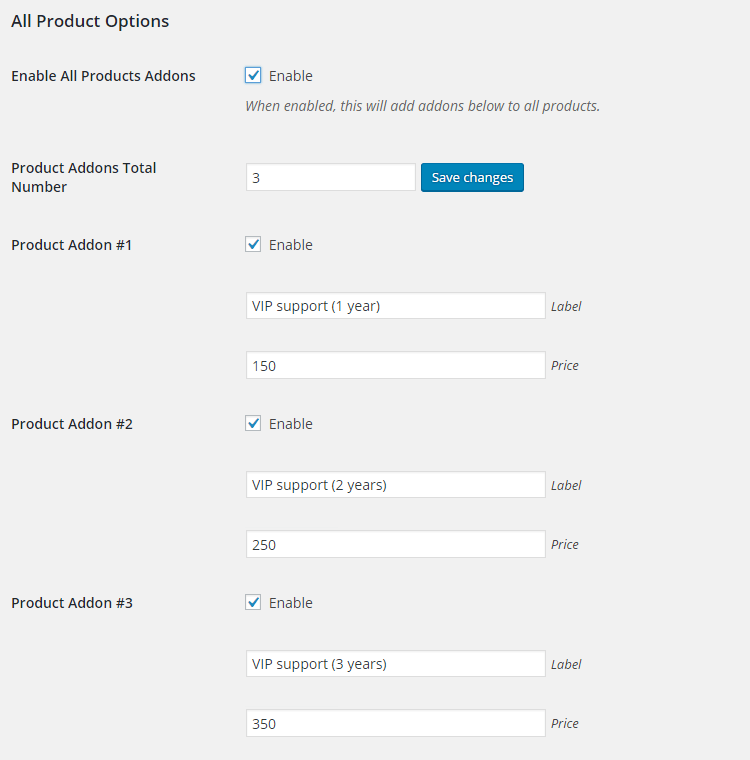Click the Product Addon #2 row title
750x760 pixels.
point(72,424)
